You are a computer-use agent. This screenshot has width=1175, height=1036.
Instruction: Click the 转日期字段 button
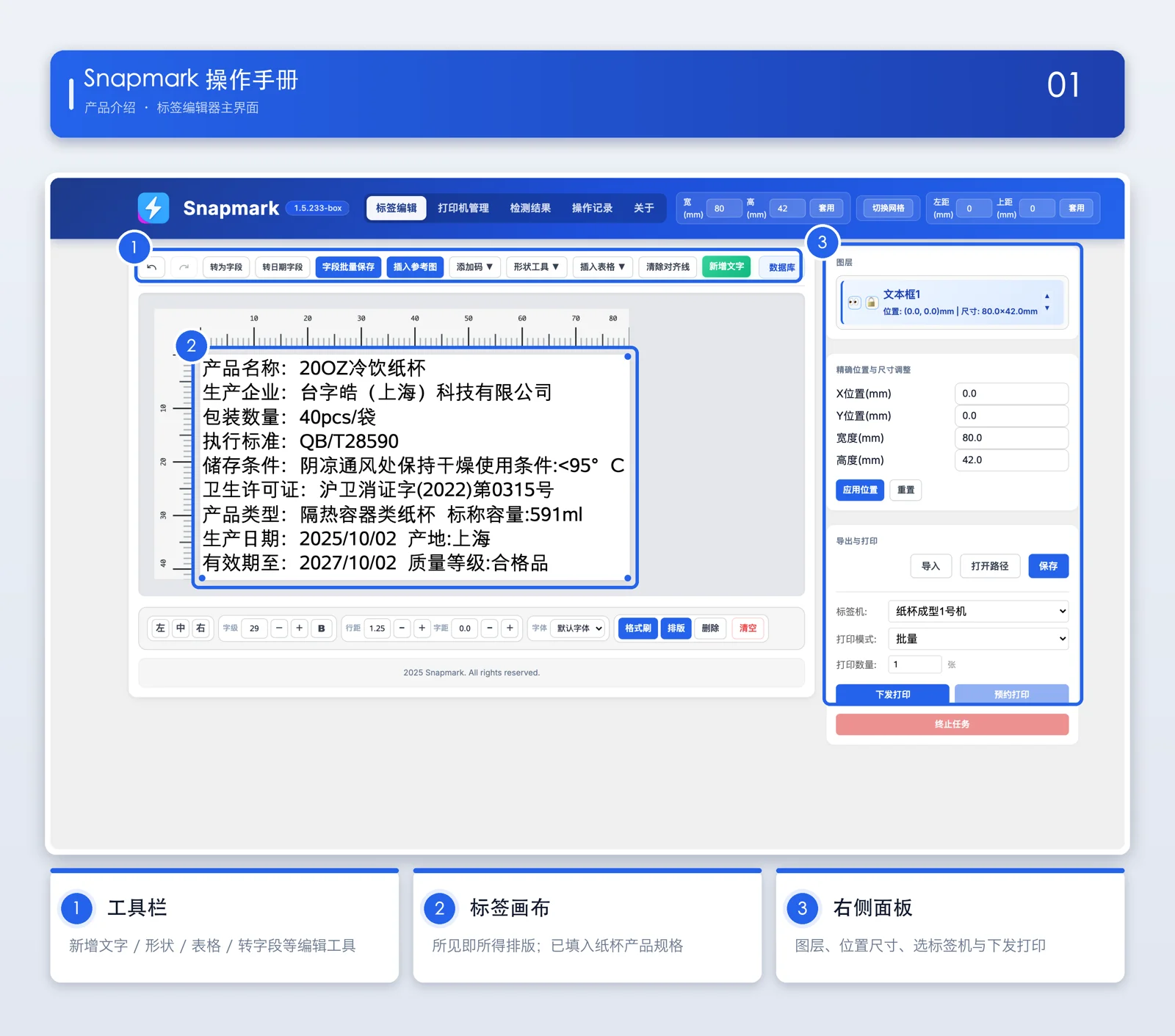tap(283, 267)
